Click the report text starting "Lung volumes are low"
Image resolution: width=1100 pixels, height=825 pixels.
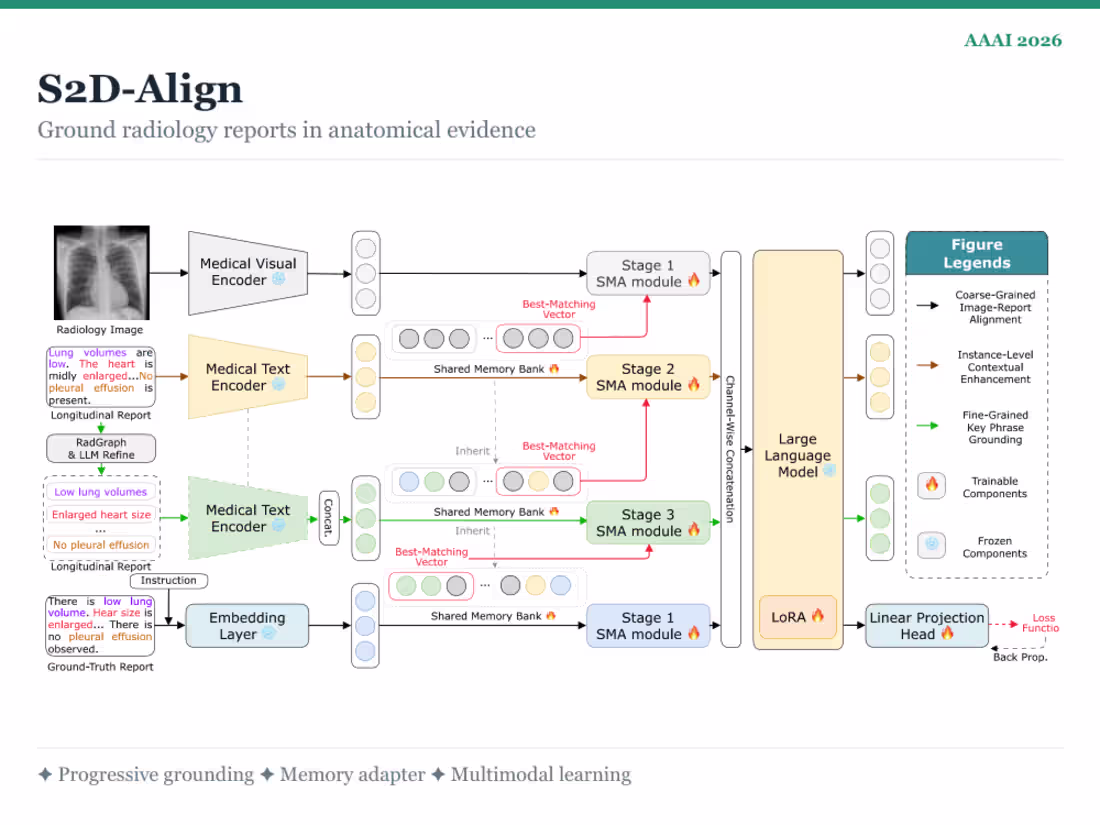tap(100, 376)
